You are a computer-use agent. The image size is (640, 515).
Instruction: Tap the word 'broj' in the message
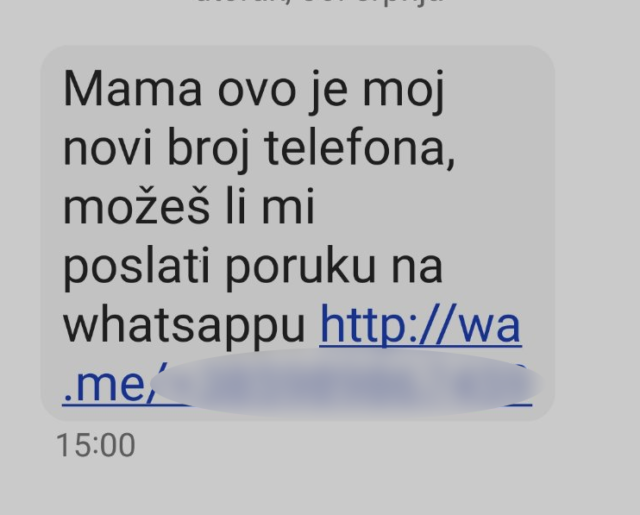(x=208, y=149)
